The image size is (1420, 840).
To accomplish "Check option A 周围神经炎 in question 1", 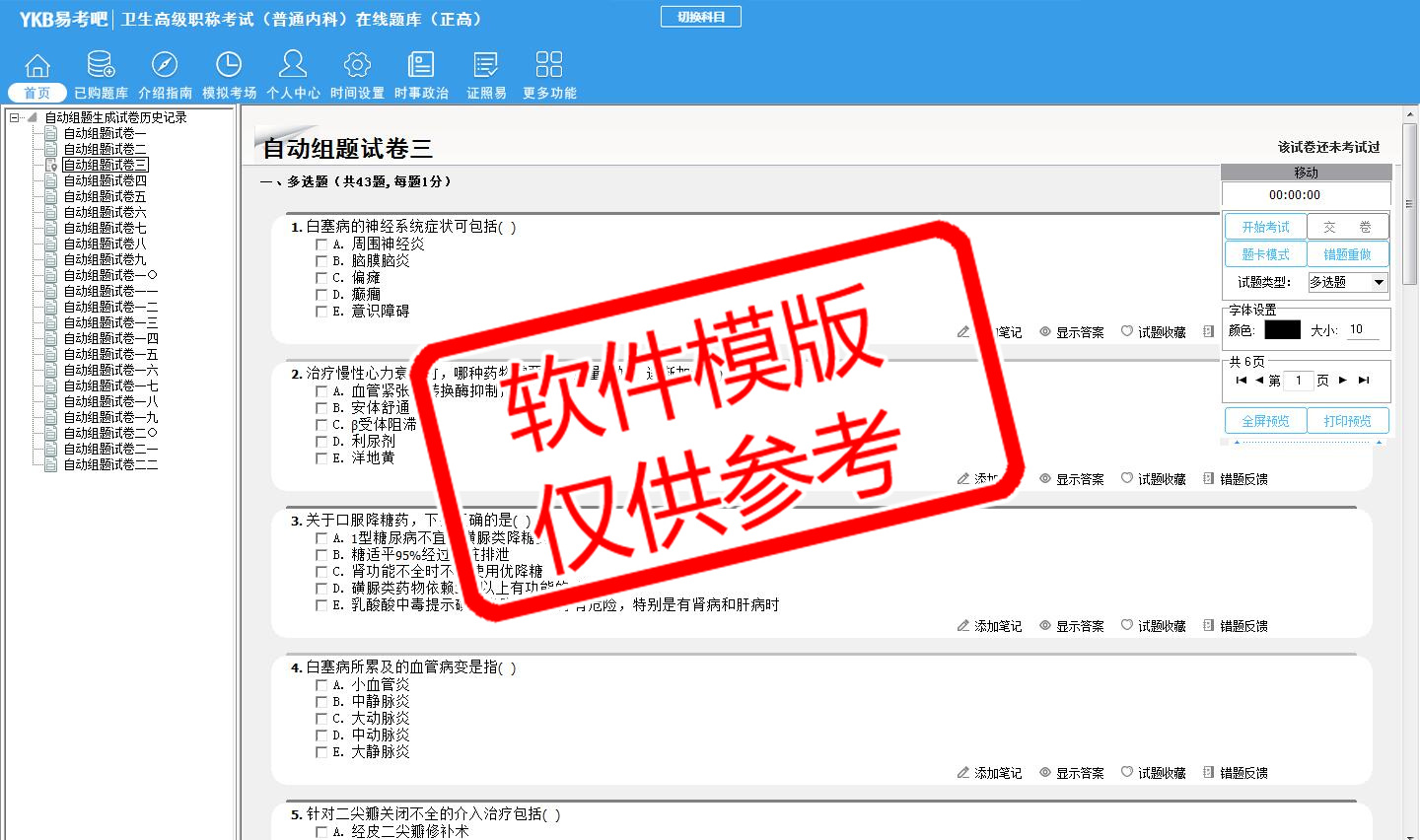I will tap(321, 245).
